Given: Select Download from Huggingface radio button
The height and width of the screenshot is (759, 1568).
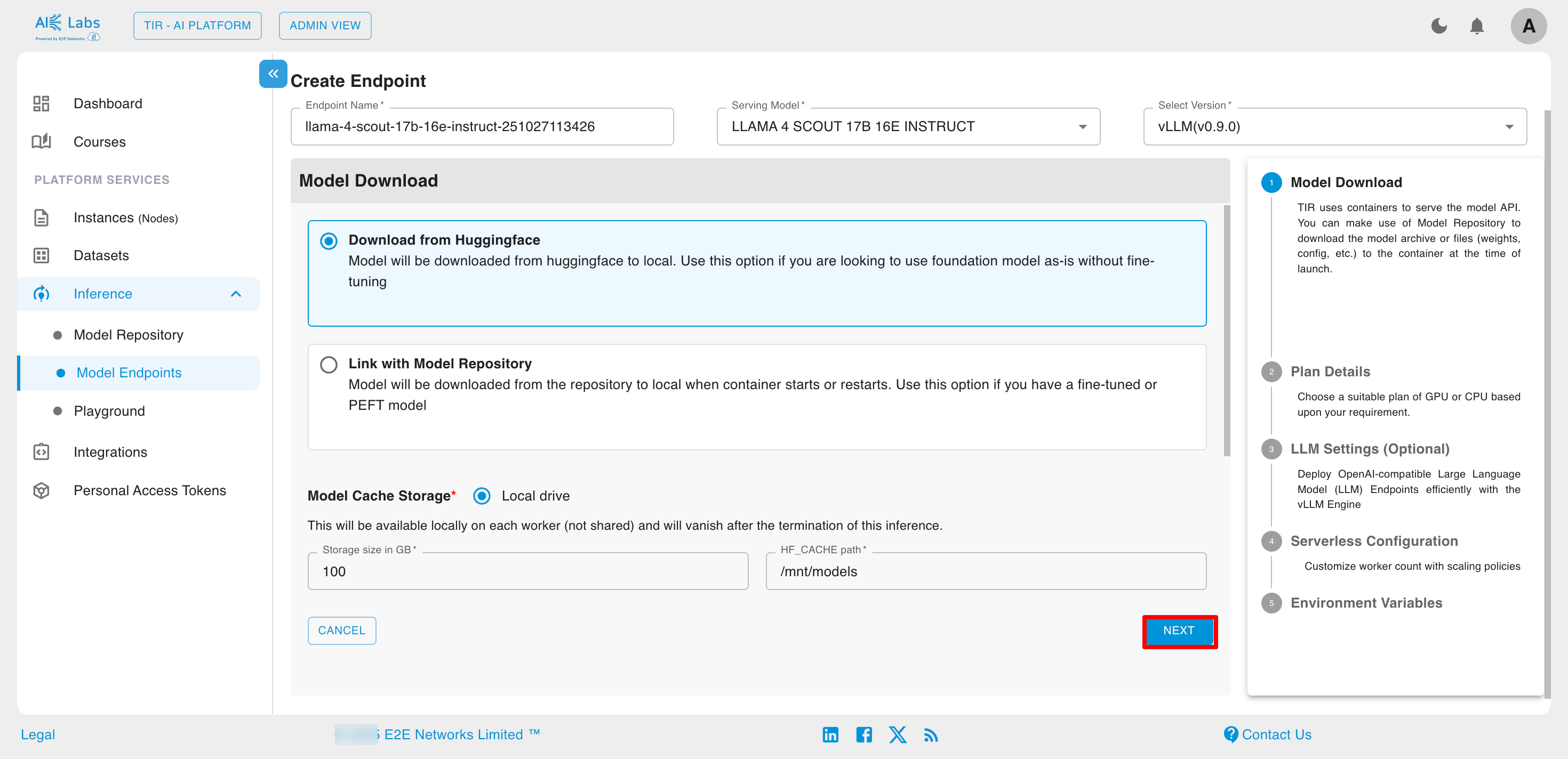Looking at the screenshot, I should 329,241.
